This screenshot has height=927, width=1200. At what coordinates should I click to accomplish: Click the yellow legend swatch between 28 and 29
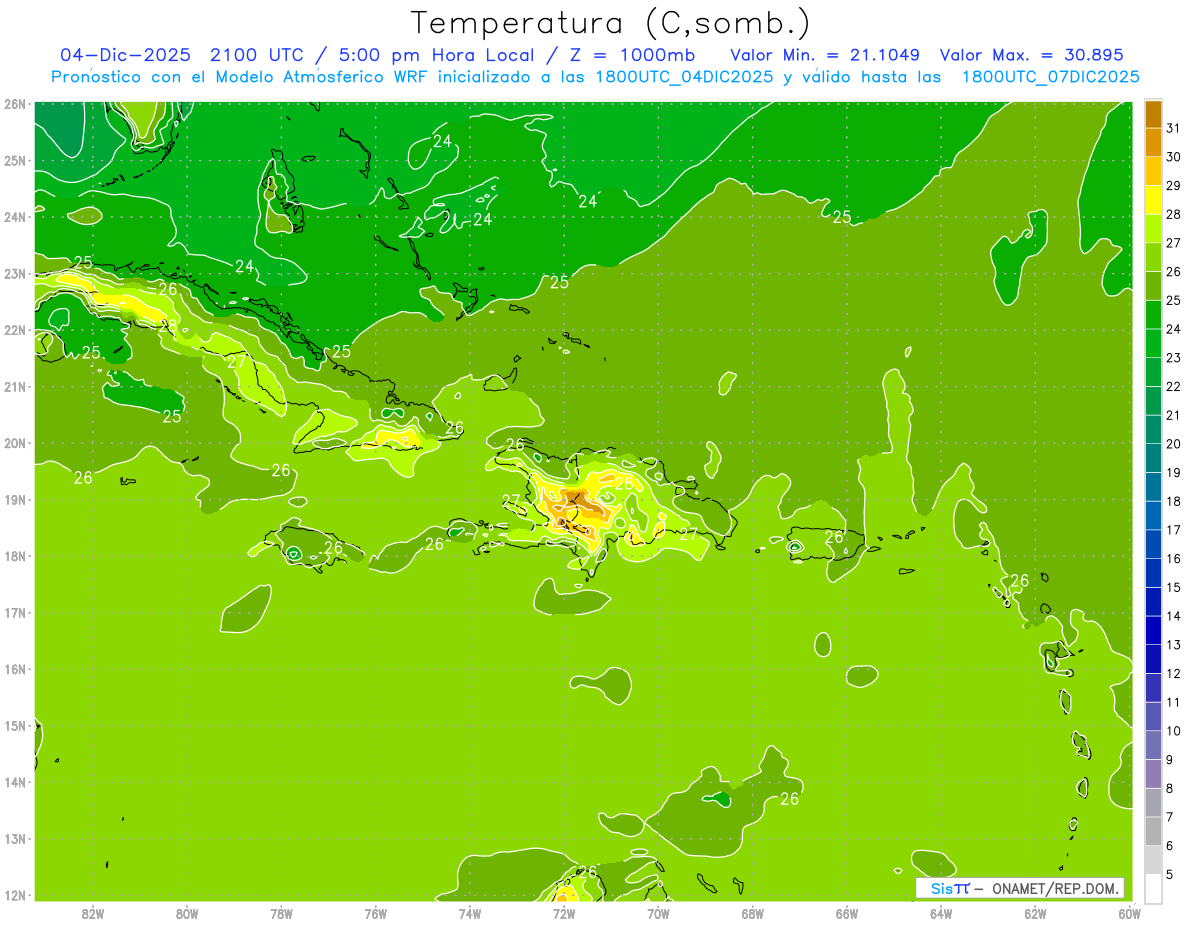pos(1154,200)
